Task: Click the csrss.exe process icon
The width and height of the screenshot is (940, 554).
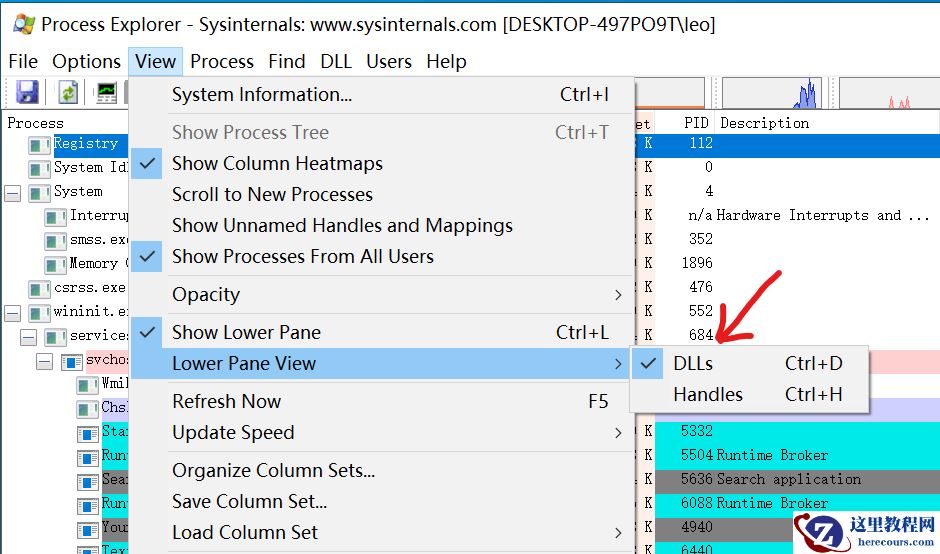Action: tap(40, 288)
